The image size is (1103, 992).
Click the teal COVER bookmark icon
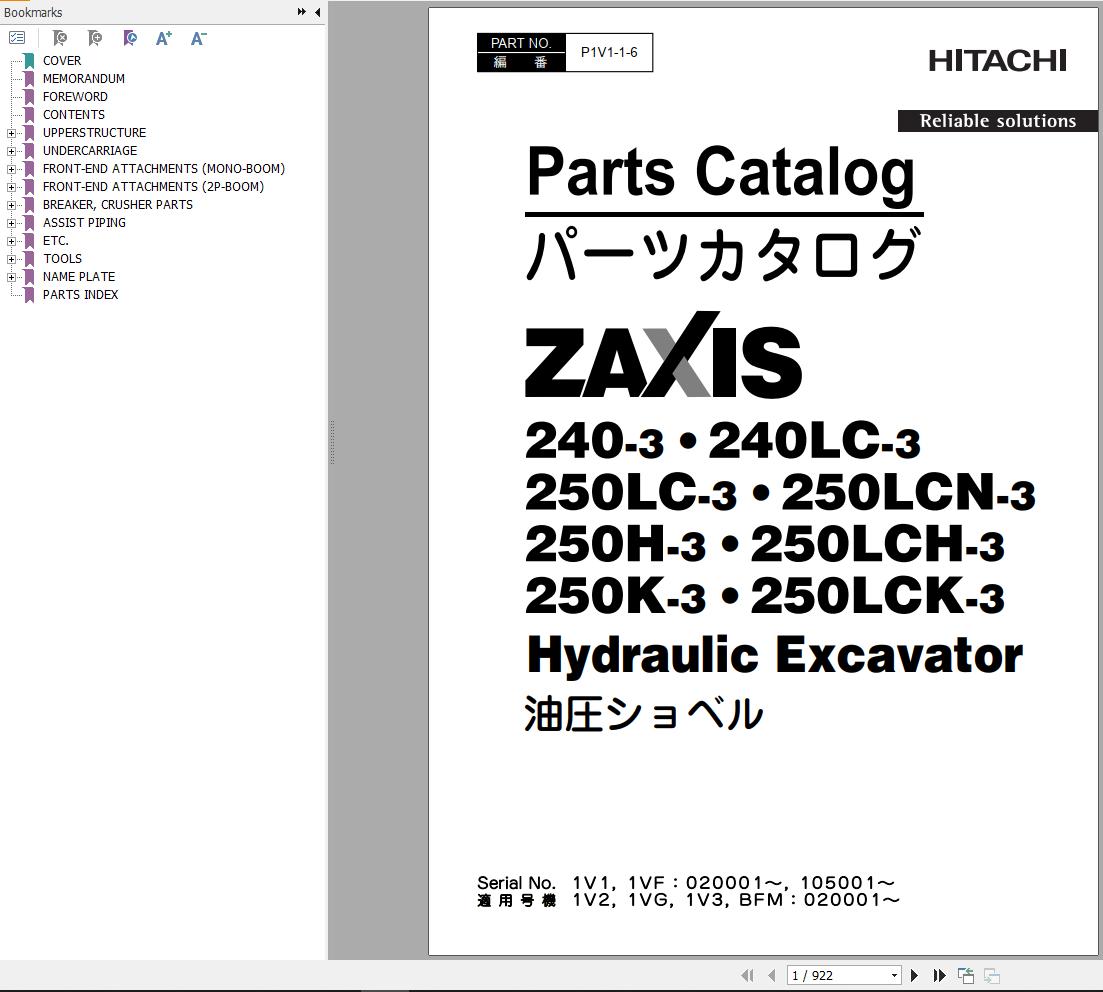tap(30, 61)
